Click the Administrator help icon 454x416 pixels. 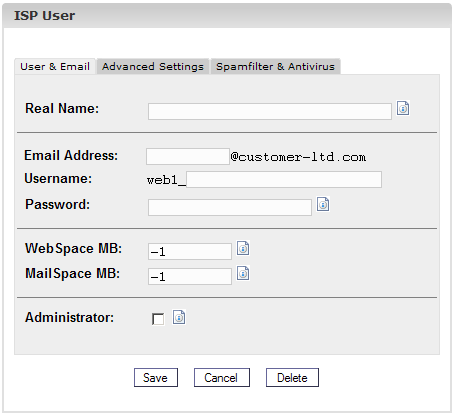(x=179, y=317)
